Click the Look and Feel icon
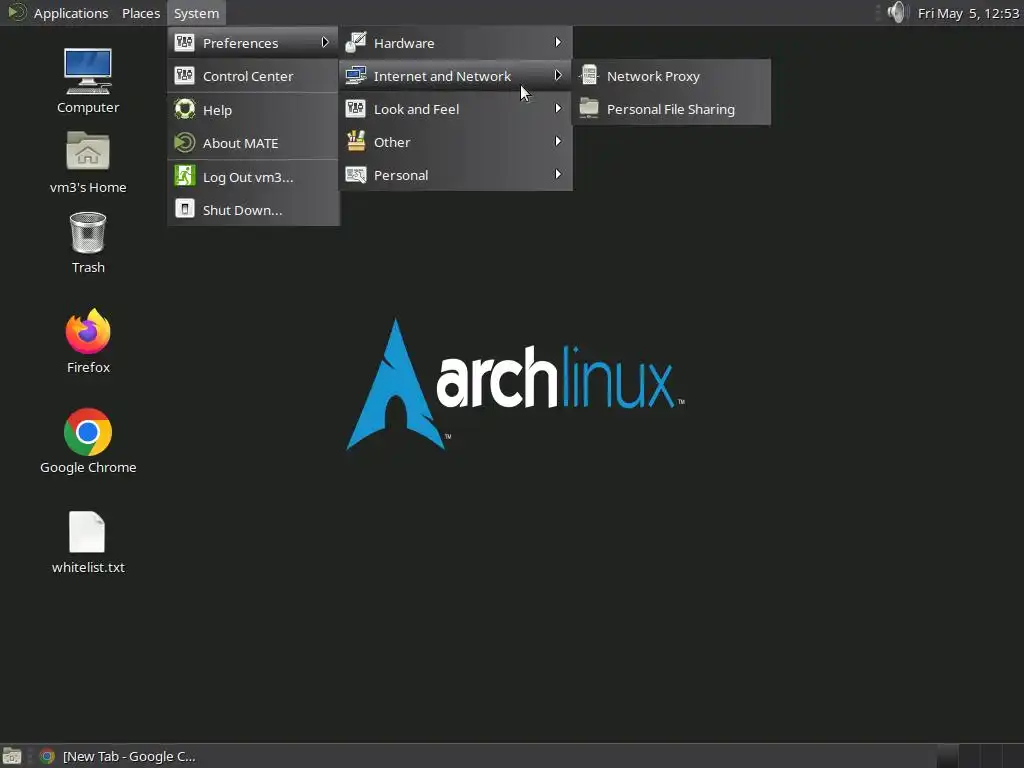This screenshot has height=768, width=1024. tap(355, 108)
